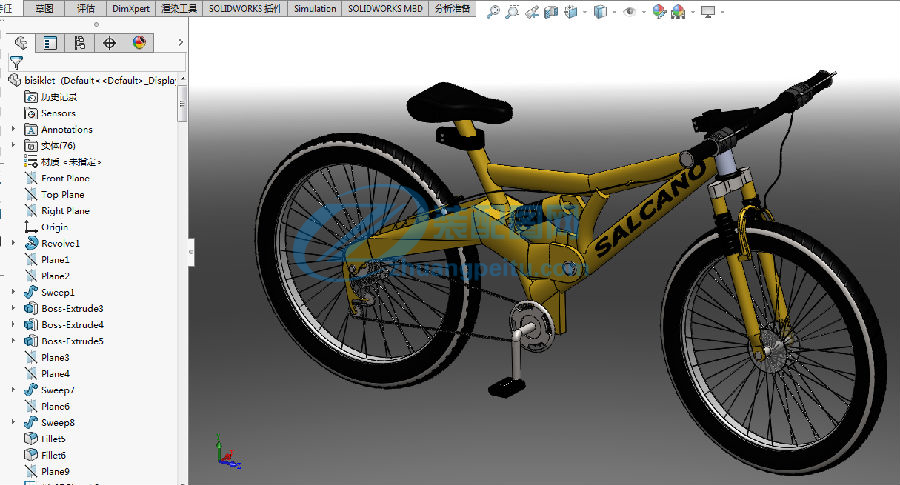Click the Section View icon

tap(551, 11)
